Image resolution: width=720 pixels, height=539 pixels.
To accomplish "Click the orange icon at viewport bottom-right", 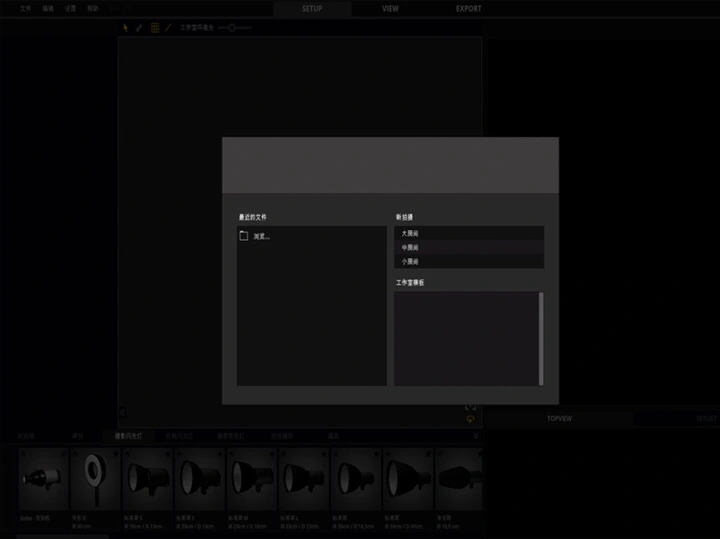I will pyautogui.click(x=470, y=420).
